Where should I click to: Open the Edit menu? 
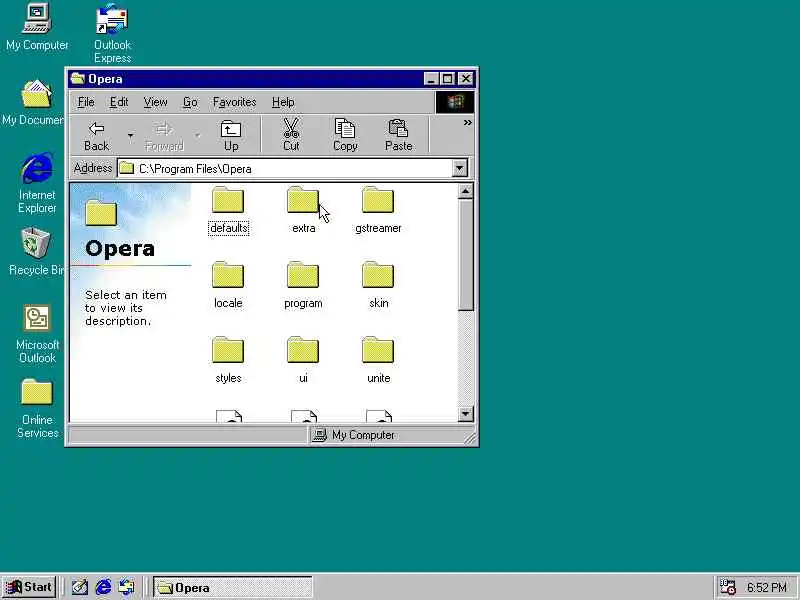click(119, 102)
